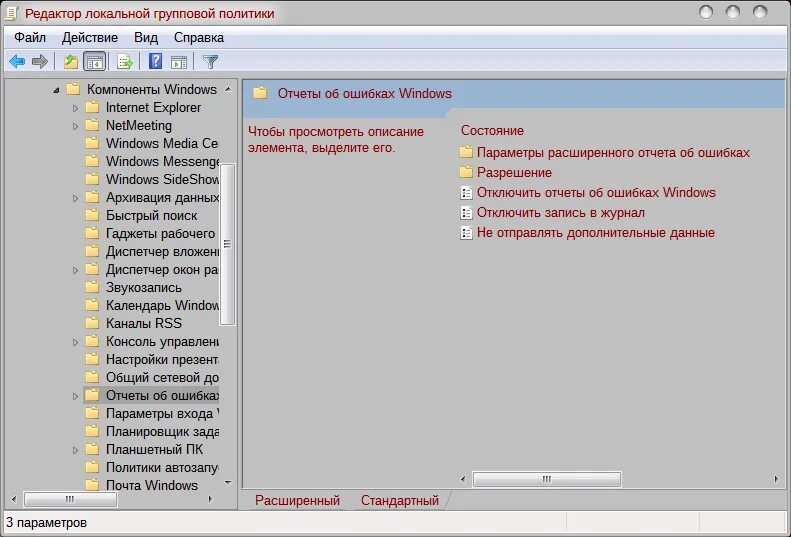The height and width of the screenshot is (537, 791).
Task: Click tree pane vertical scrollbar down arrow
Action: [x=228, y=483]
